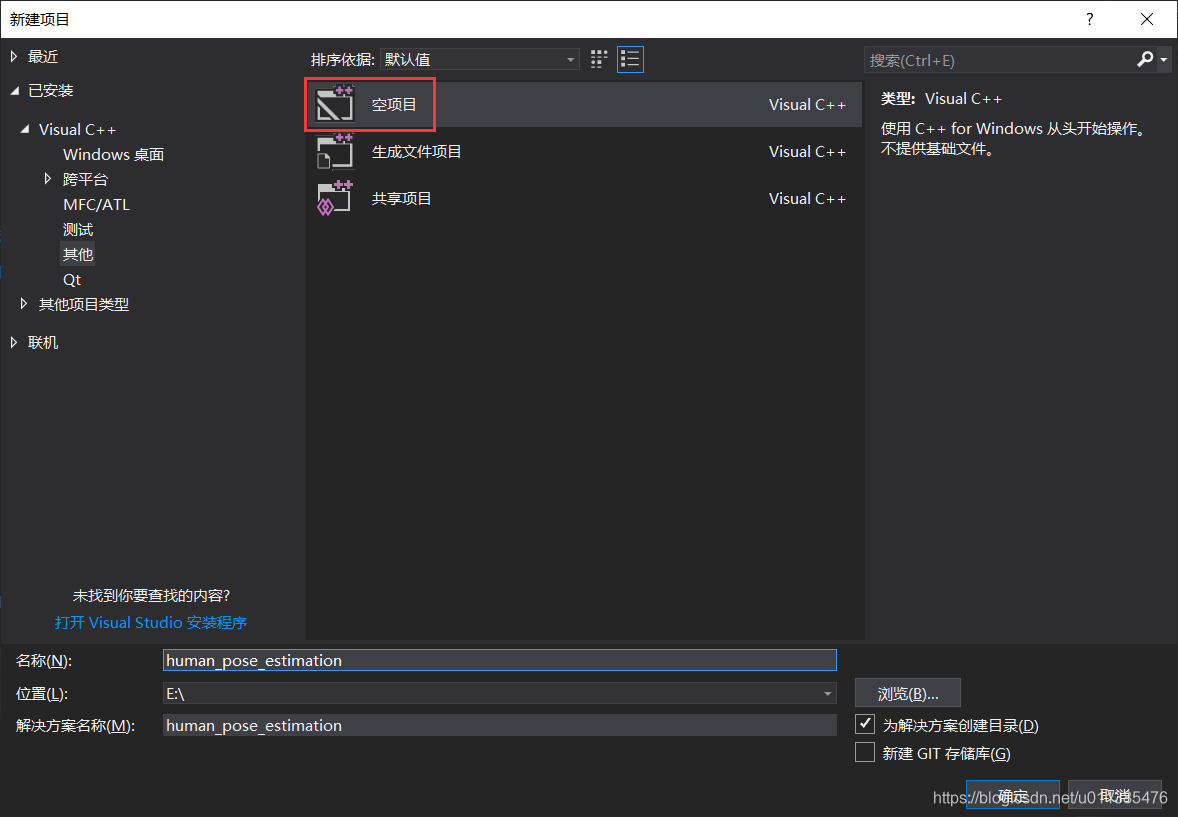The image size is (1178, 817).
Task: Select 测试 category
Action: tap(78, 229)
